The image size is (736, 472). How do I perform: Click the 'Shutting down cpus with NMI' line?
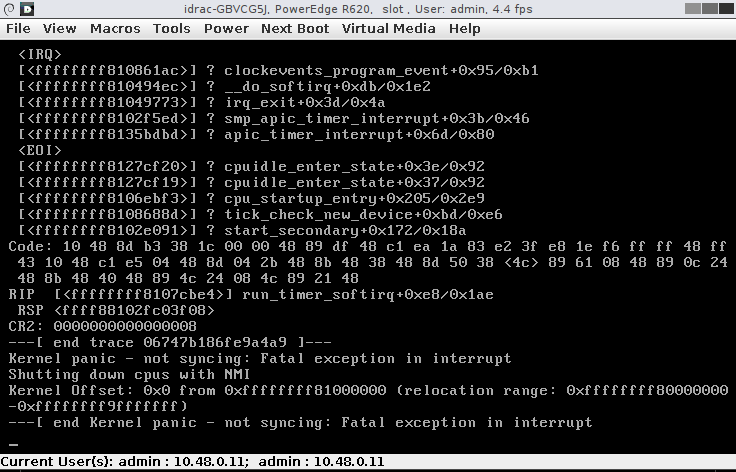(x=129, y=374)
